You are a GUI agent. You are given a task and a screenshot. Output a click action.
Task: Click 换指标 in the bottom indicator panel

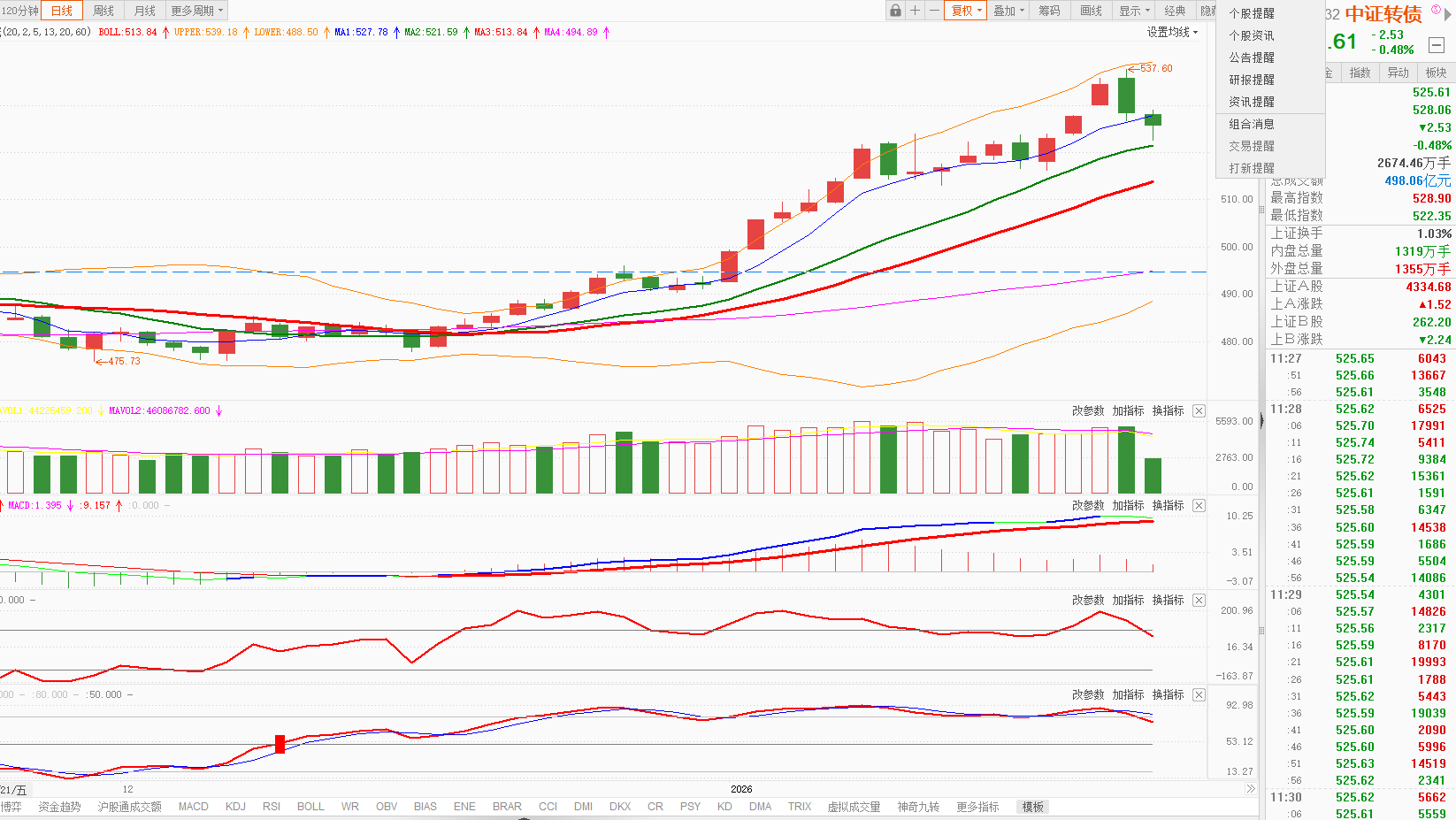(x=1168, y=694)
